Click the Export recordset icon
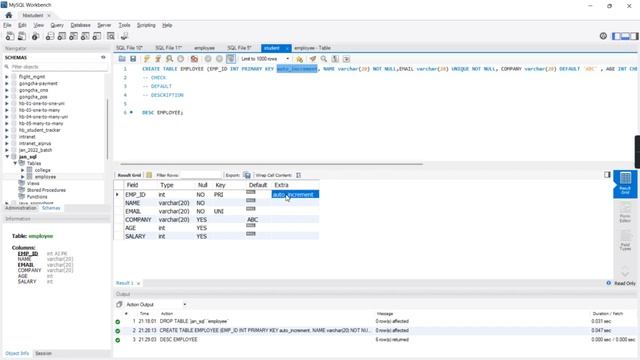 click(247, 175)
